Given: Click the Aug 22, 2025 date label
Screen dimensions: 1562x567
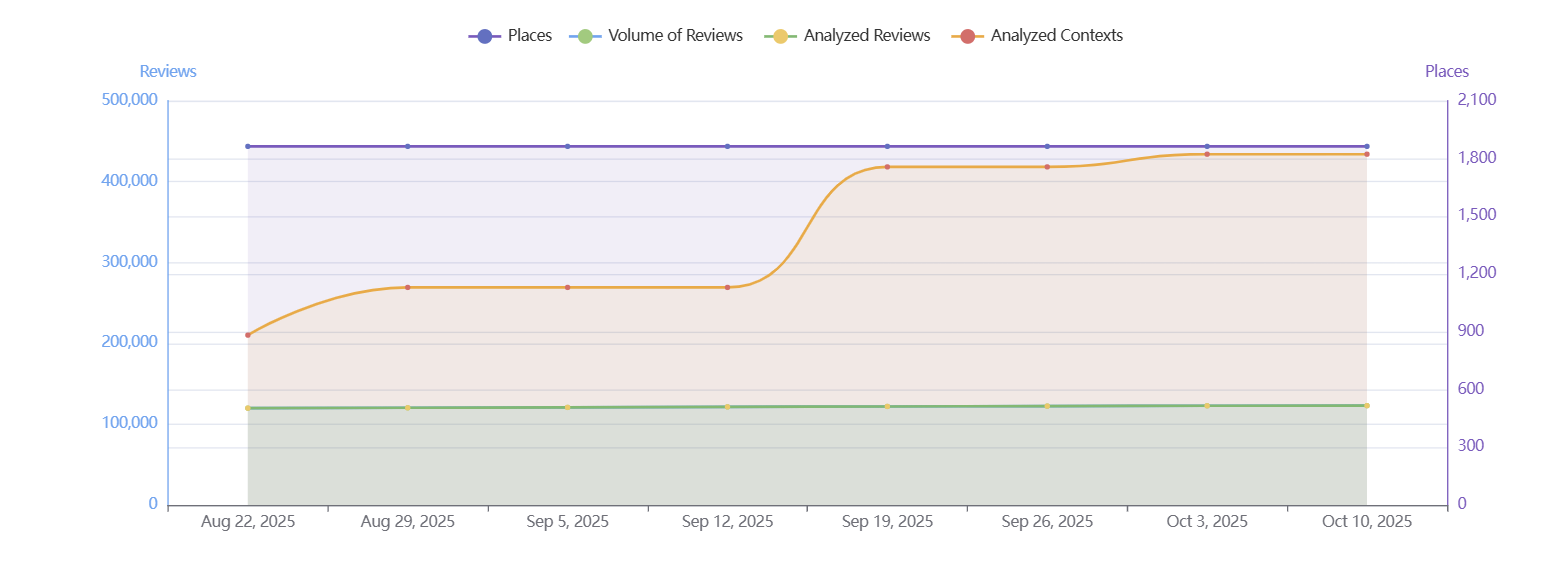Looking at the screenshot, I should click(248, 522).
